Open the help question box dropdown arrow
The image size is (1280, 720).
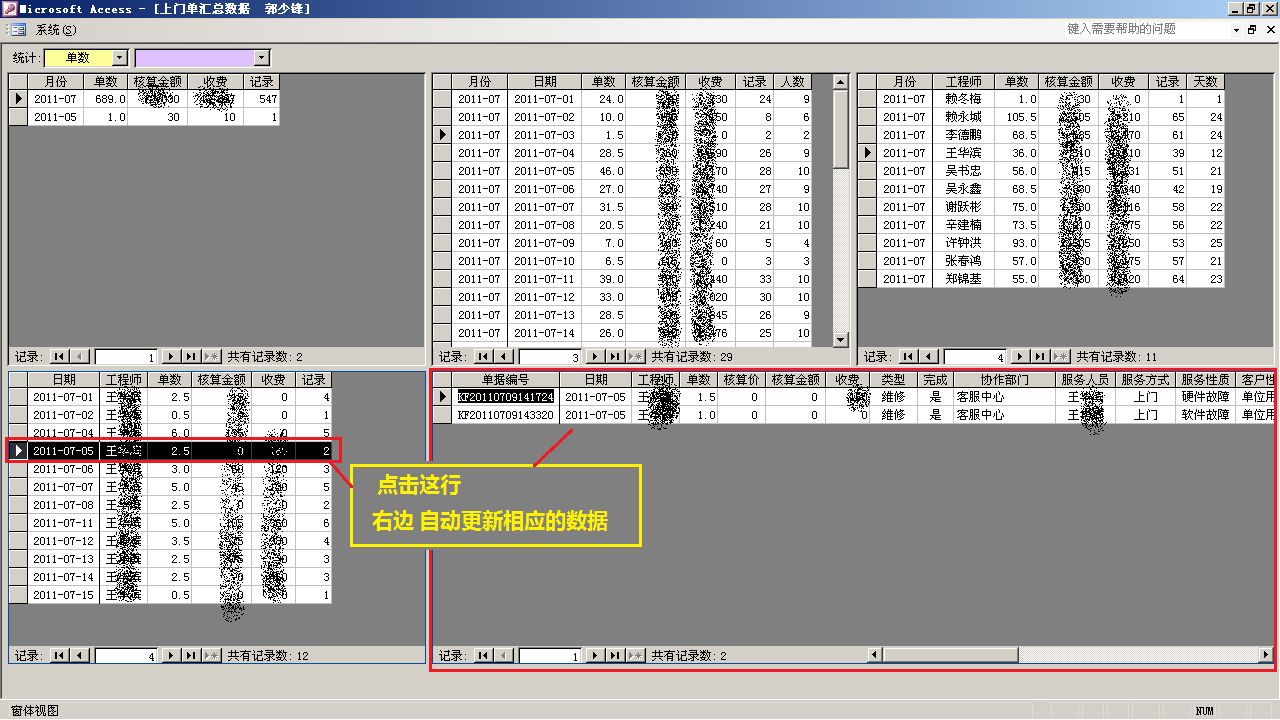[x=1235, y=30]
